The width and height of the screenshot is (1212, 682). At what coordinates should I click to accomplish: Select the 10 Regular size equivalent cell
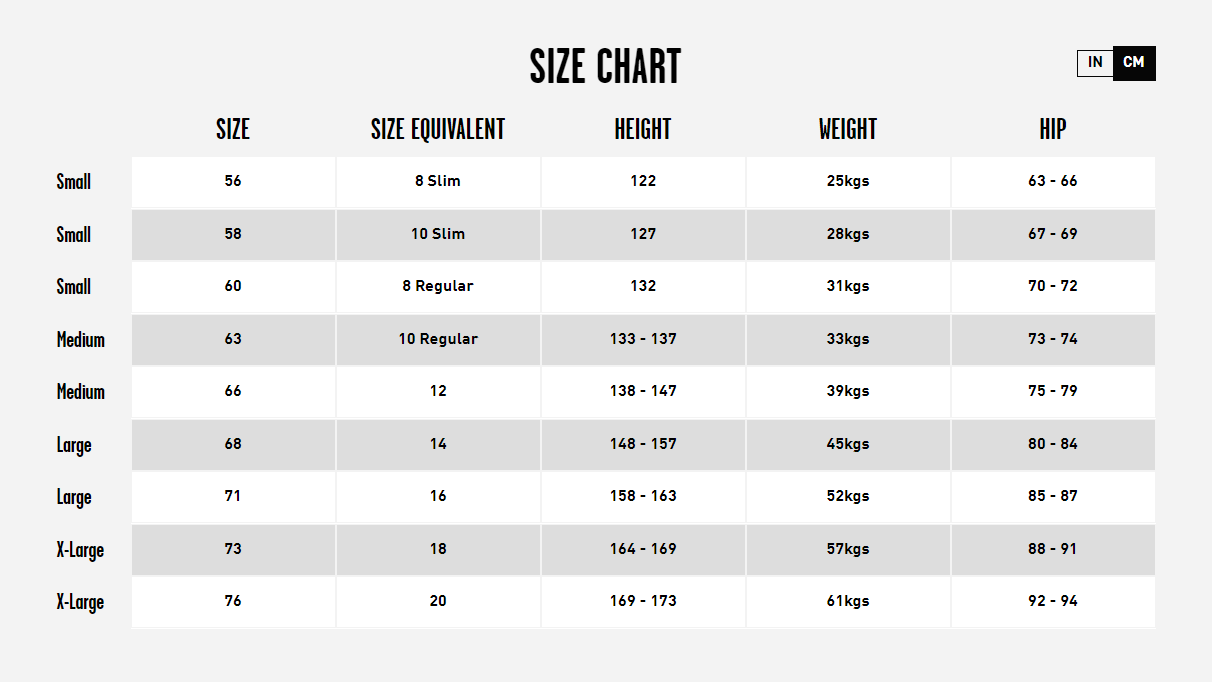(x=438, y=339)
